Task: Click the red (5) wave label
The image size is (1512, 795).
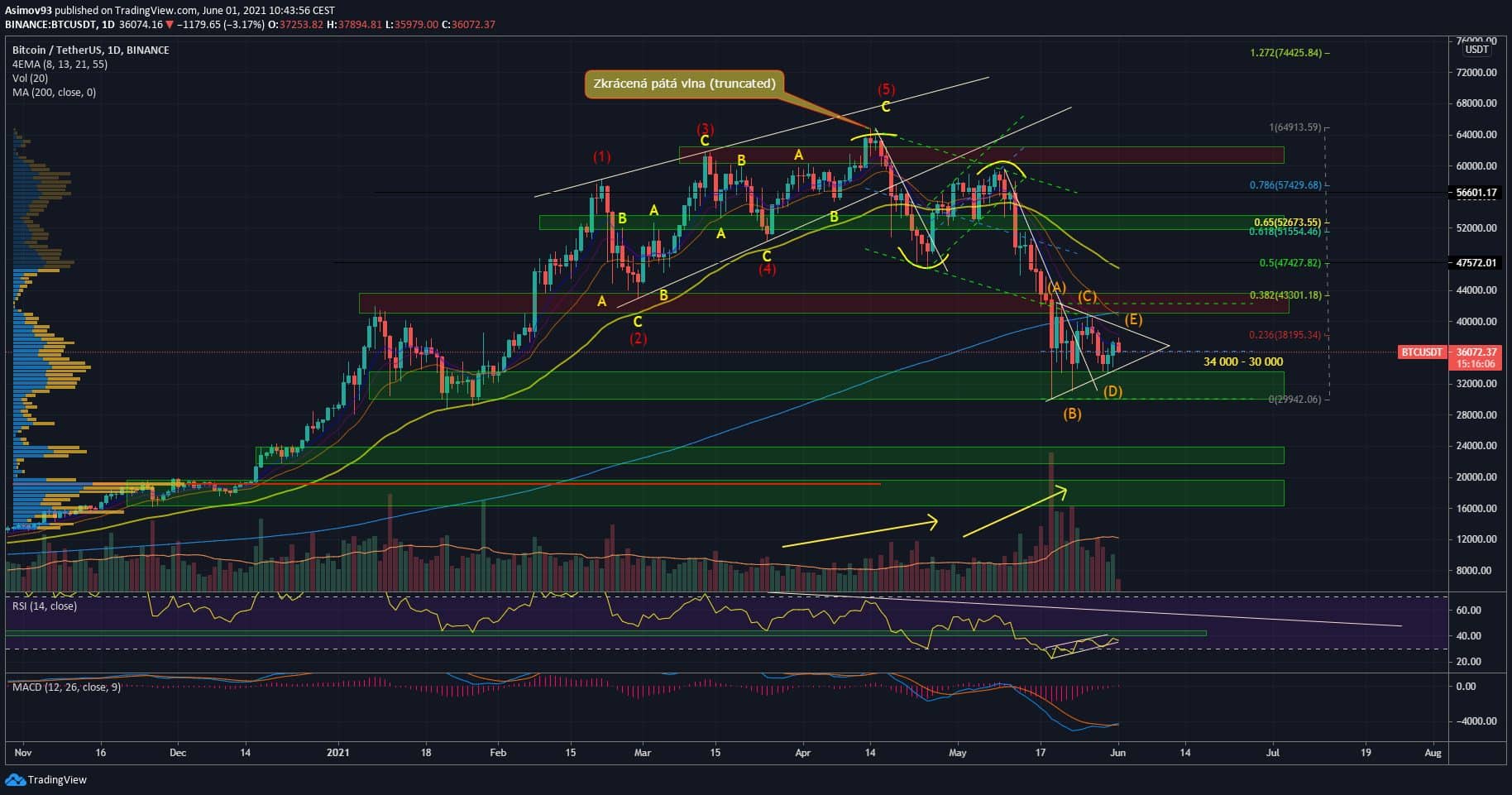Action: click(x=886, y=89)
